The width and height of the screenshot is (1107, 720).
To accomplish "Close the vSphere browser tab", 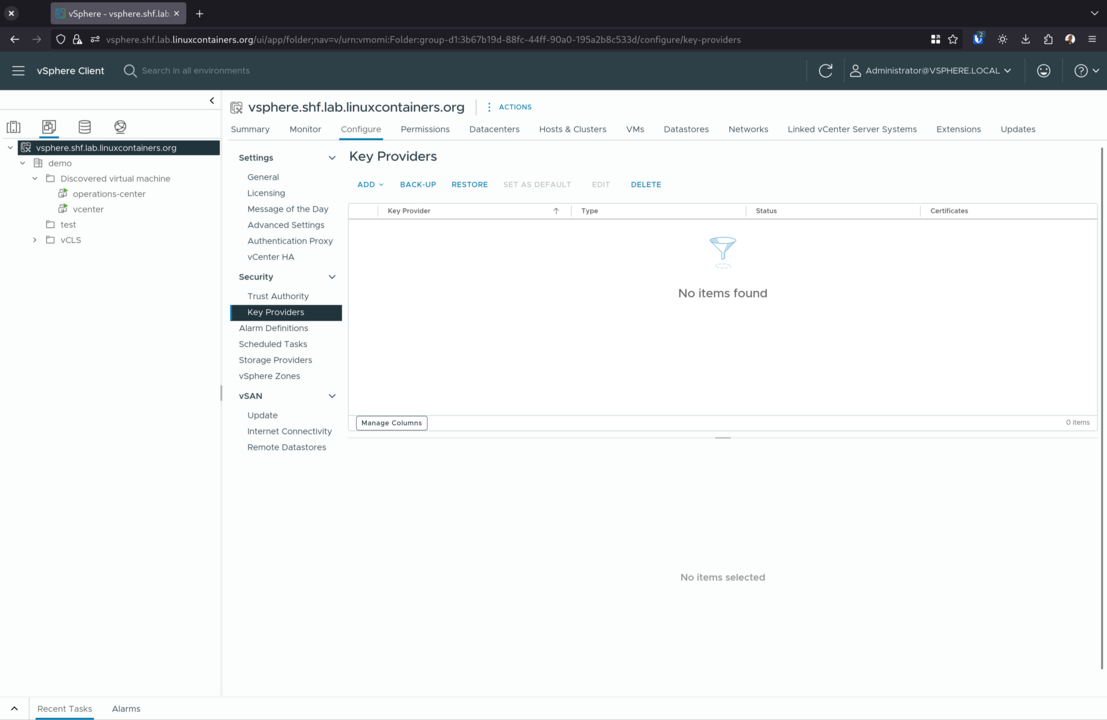I will click(x=176, y=13).
